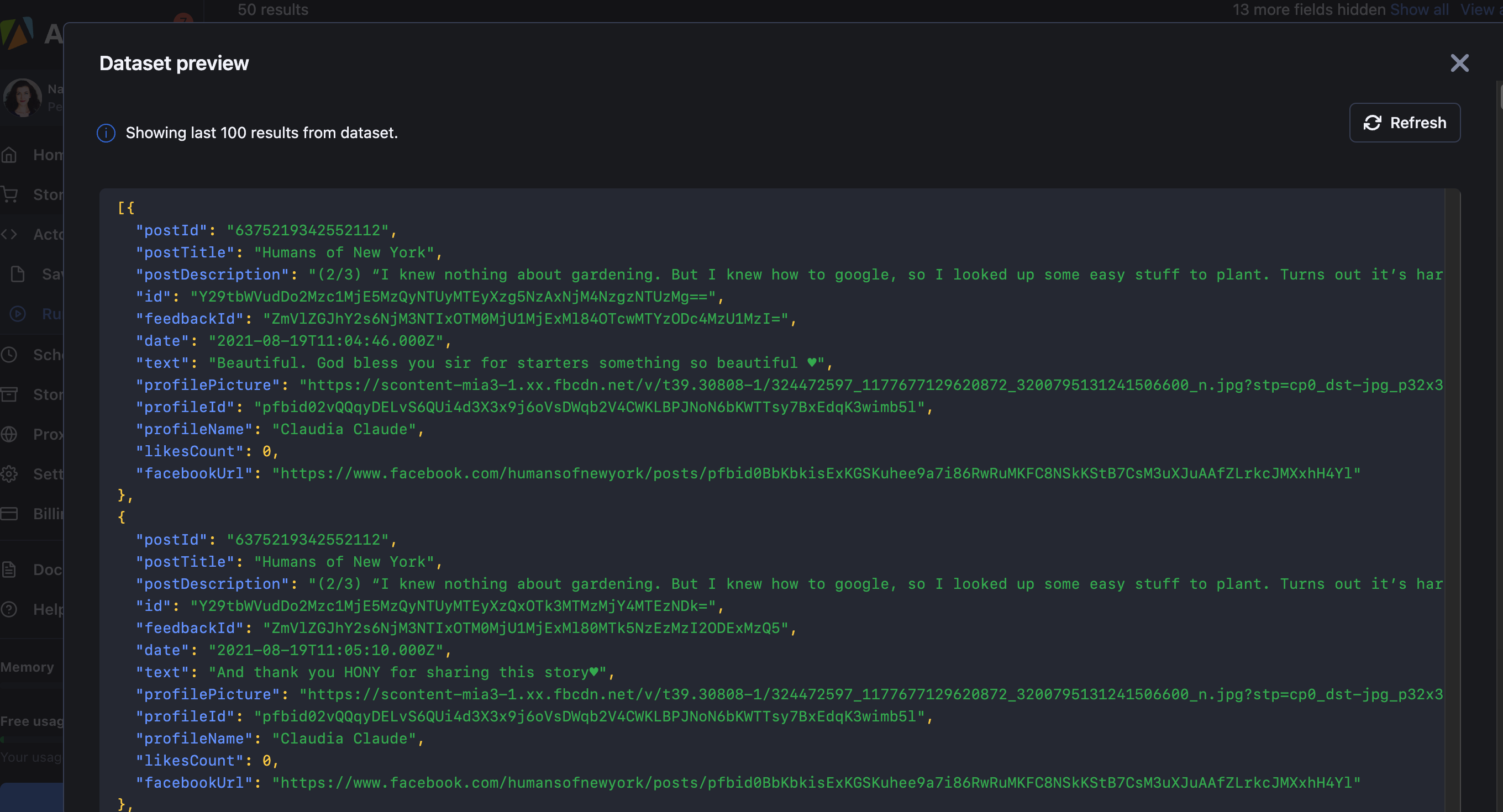Screen dimensions: 1503x812
Task: Click the Refresh button
Action: (x=1405, y=123)
